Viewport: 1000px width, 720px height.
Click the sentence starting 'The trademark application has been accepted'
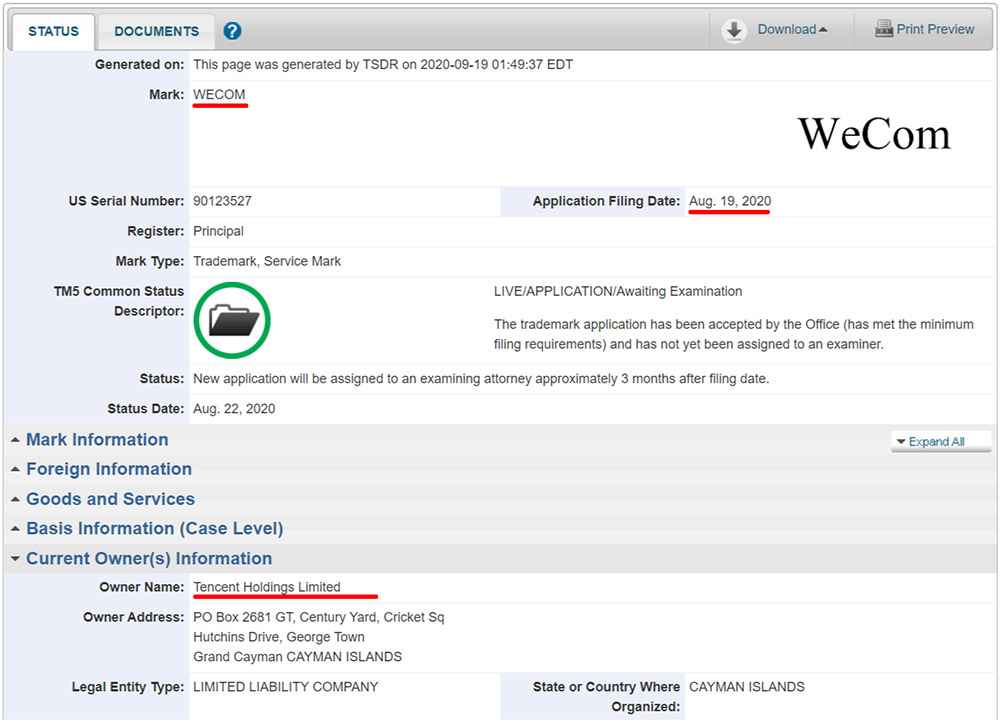pyautogui.click(x=733, y=334)
